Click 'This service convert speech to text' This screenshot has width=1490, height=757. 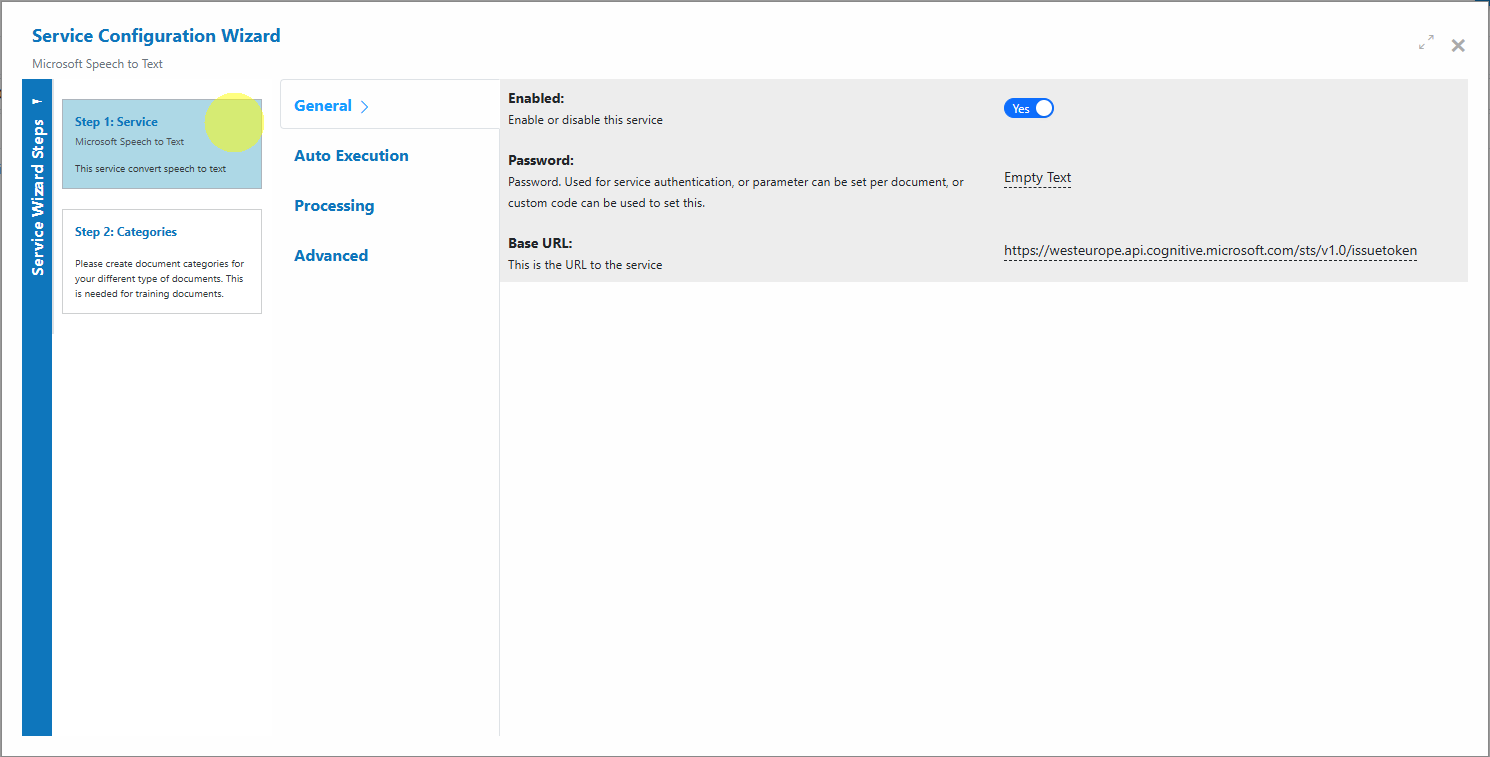150,169
